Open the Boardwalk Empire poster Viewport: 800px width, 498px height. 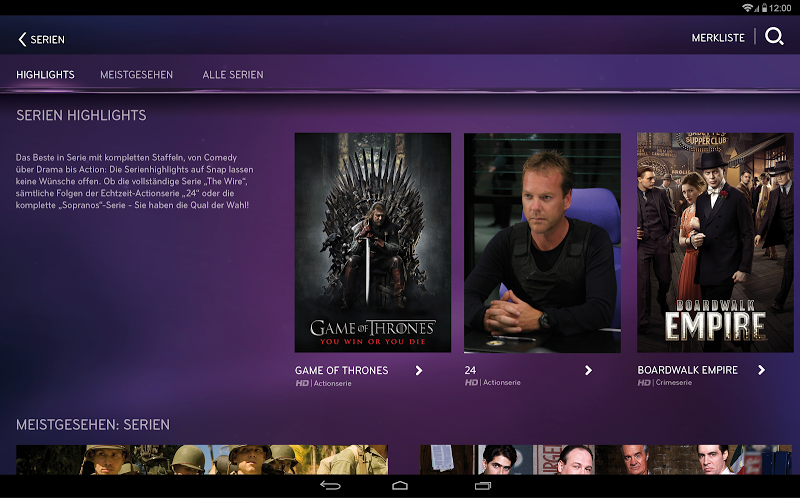tap(715, 242)
